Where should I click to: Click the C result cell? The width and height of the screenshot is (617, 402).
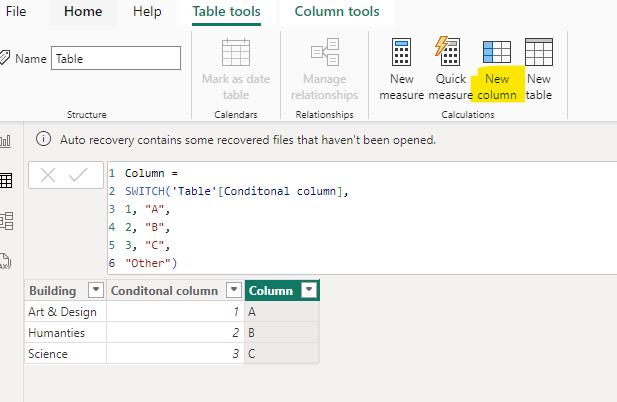coord(282,354)
